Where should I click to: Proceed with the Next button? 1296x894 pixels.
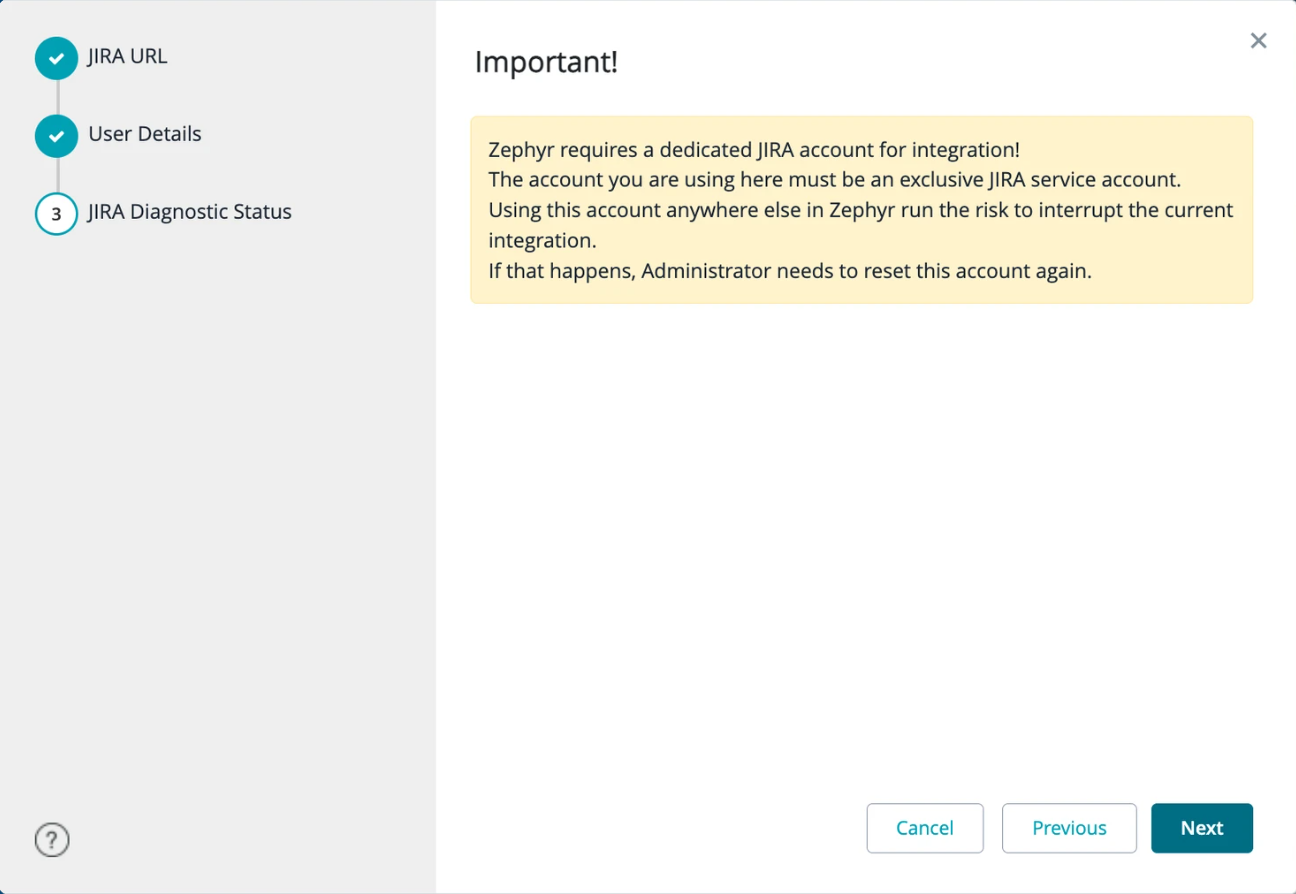tap(1201, 828)
